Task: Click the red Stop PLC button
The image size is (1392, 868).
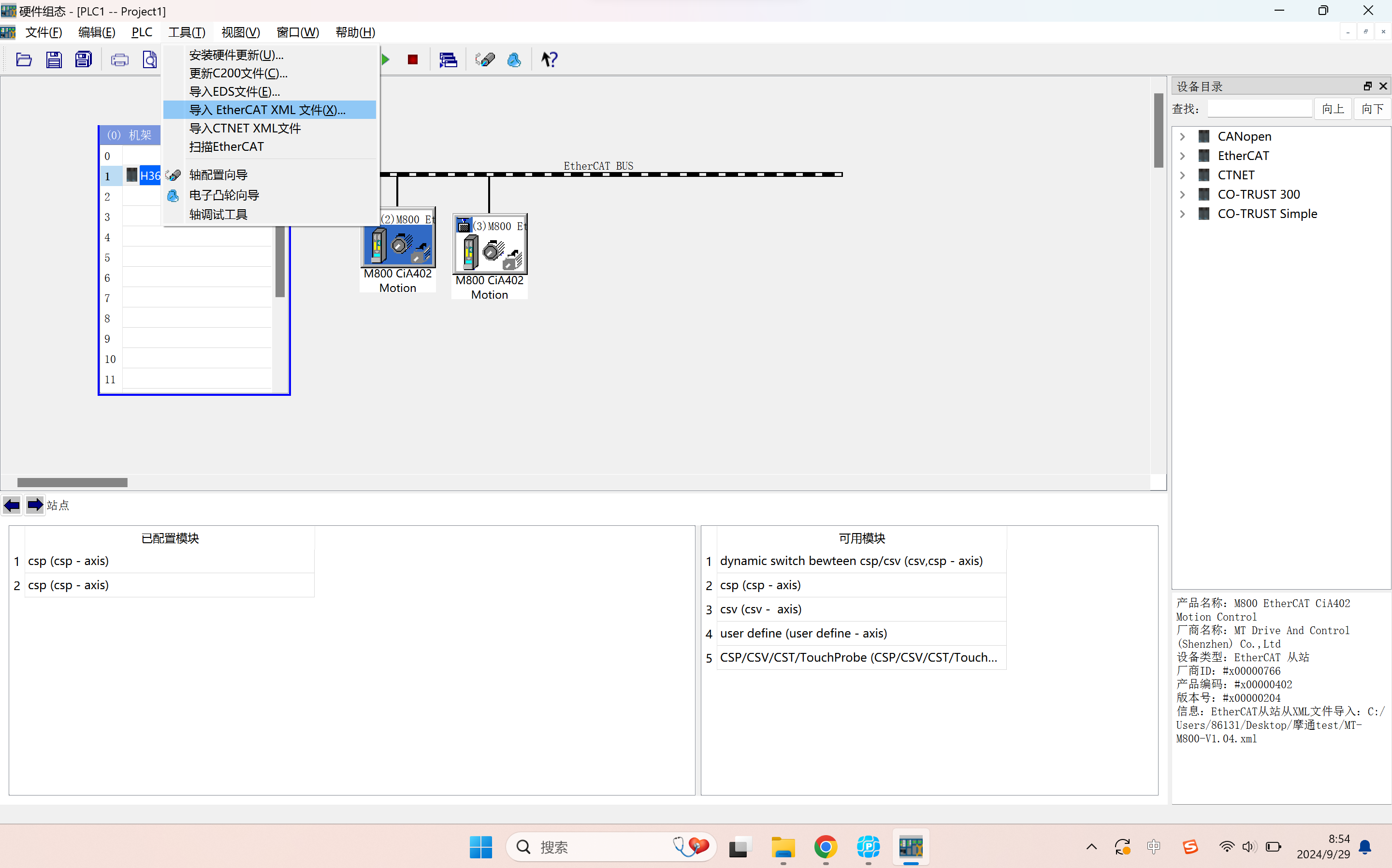Action: (x=413, y=60)
